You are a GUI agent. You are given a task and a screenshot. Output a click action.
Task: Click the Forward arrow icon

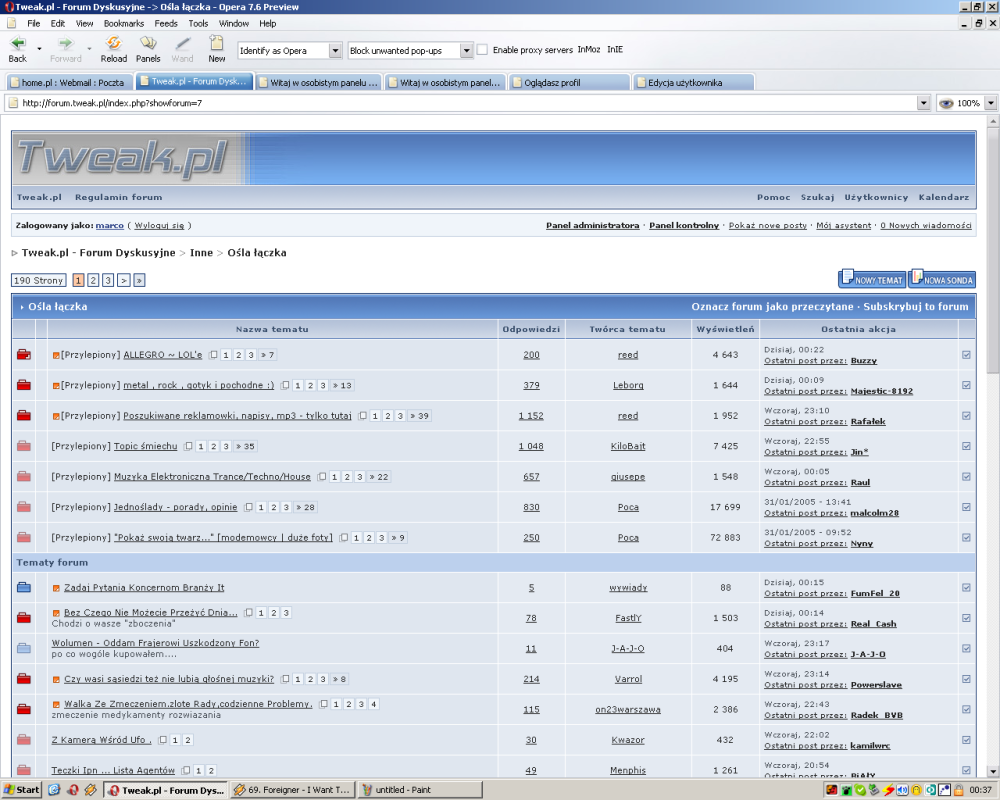(x=65, y=43)
